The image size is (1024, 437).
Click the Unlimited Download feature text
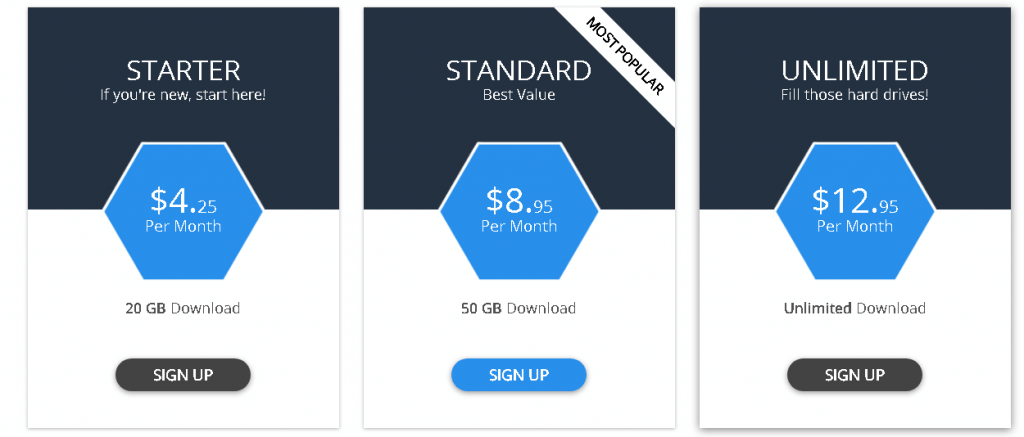[x=855, y=308]
